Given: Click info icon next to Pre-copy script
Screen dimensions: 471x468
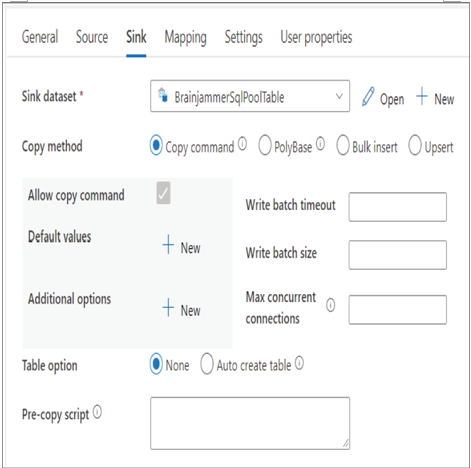Looking at the screenshot, I should click(x=97, y=412).
